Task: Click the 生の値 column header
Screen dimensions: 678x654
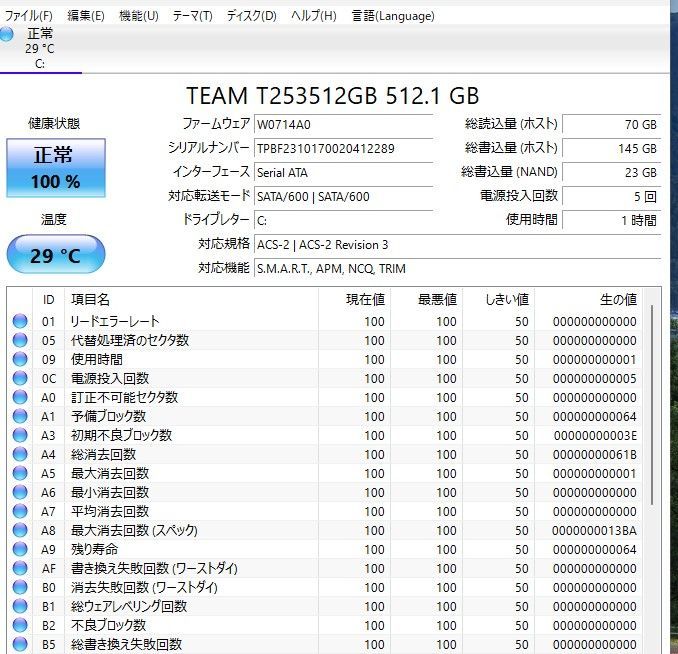Action: click(x=588, y=299)
